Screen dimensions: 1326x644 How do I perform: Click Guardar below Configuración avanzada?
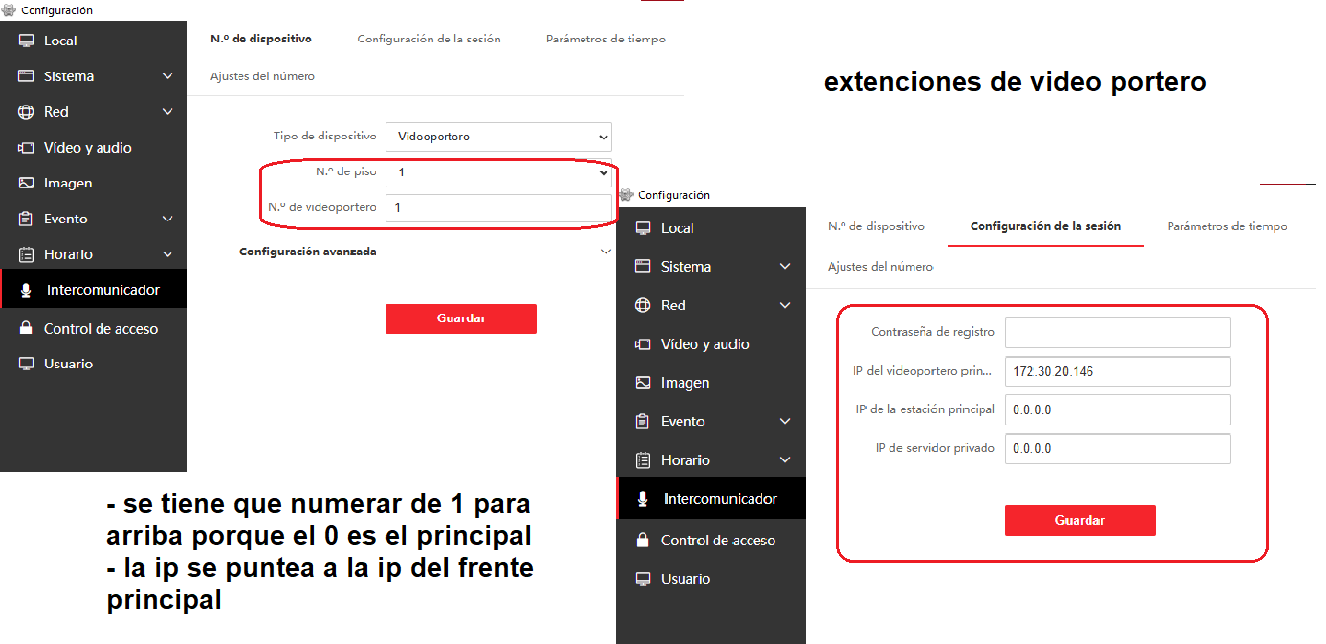pos(461,319)
